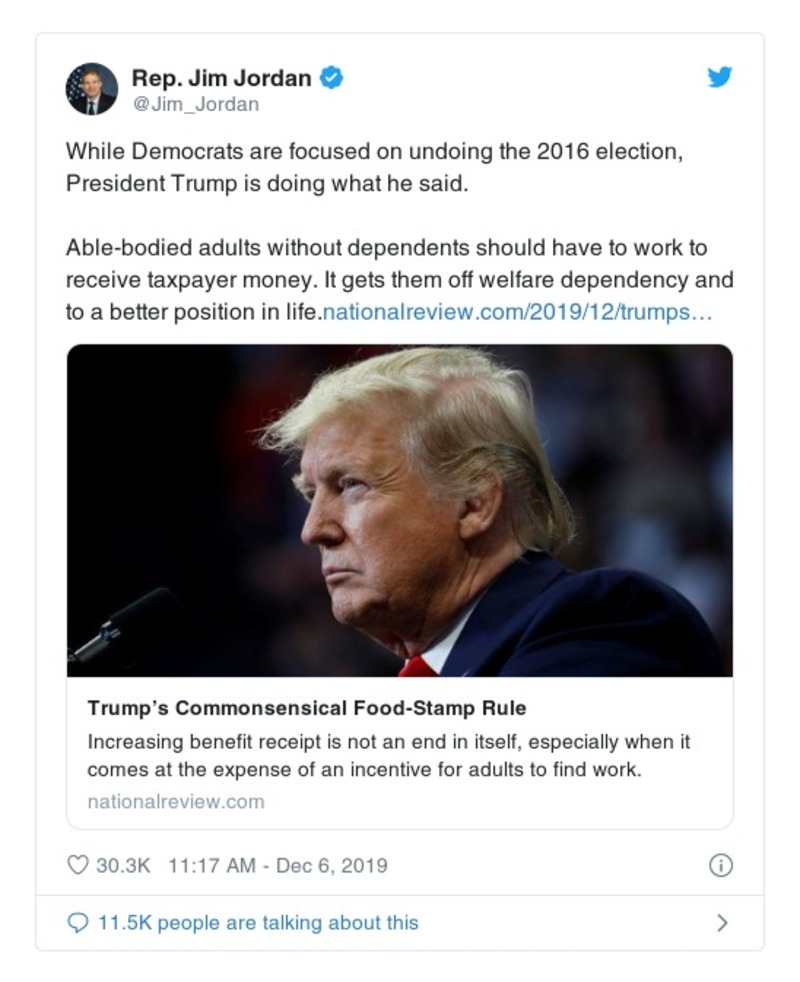Click Rep. Jim Jordan's profile avatar
Image resolution: width=800 pixels, height=982 pixels.
click(x=91, y=87)
